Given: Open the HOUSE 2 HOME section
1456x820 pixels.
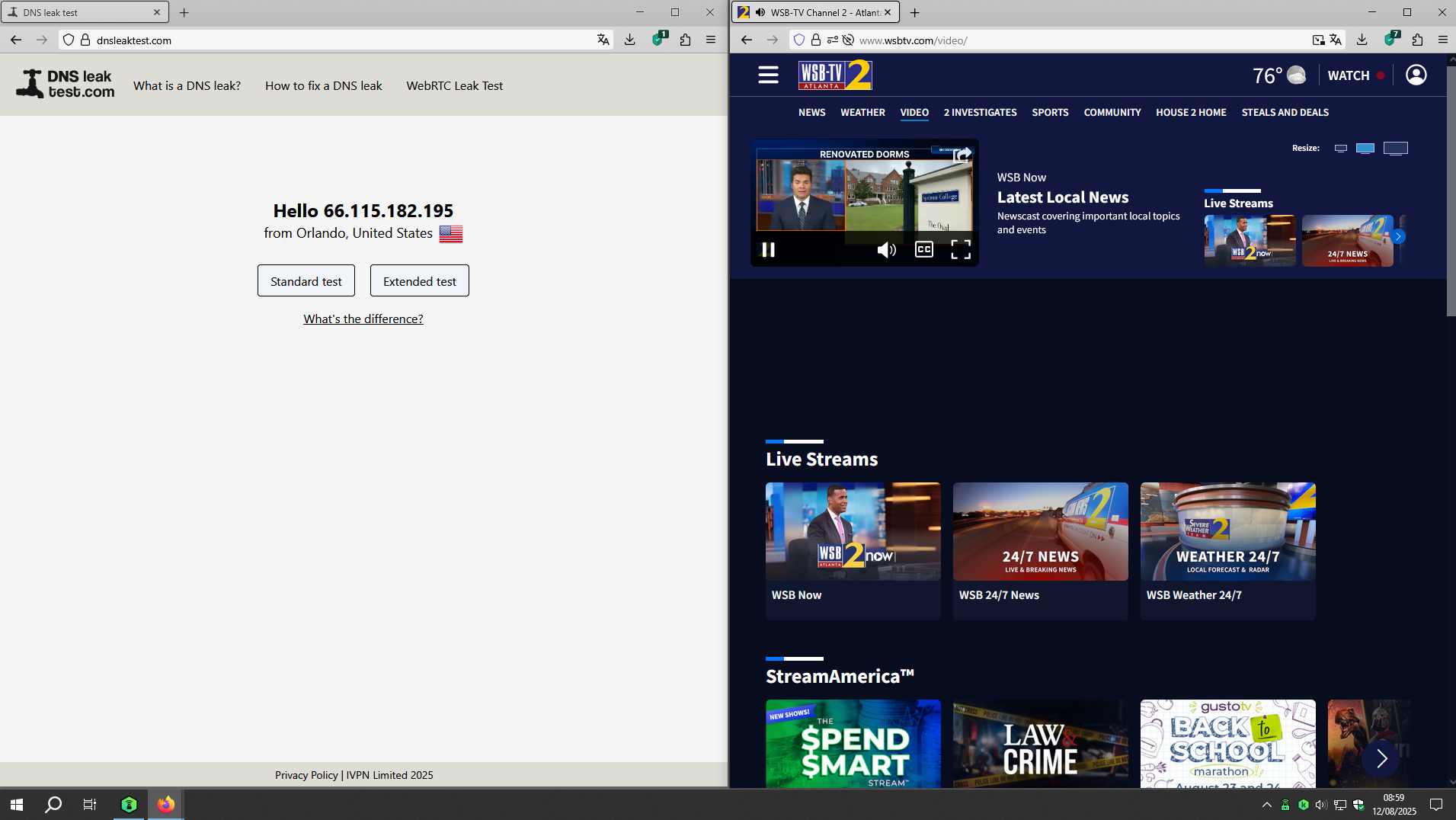Looking at the screenshot, I should 1191,112.
